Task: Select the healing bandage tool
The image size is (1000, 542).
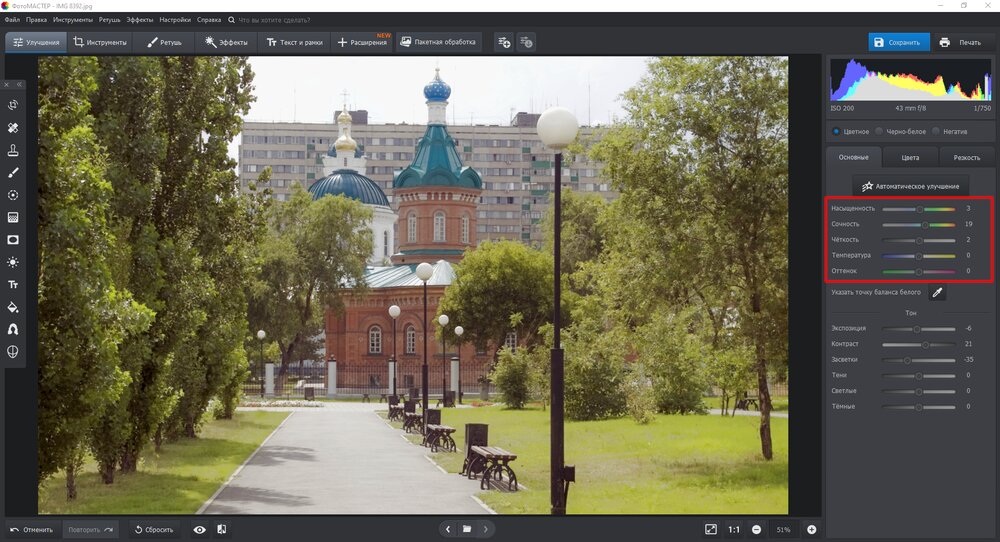Action: (13, 128)
